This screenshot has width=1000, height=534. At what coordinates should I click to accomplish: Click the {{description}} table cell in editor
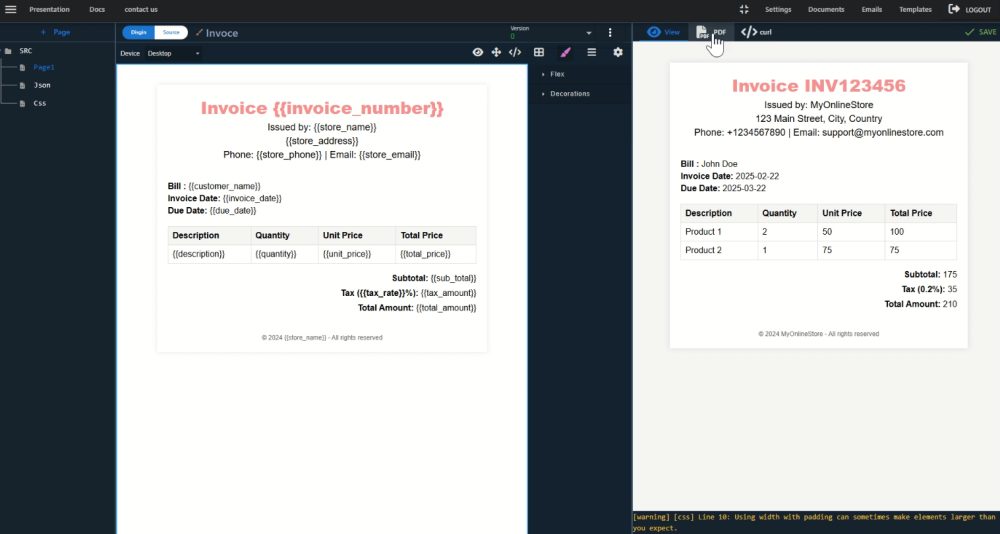209,254
